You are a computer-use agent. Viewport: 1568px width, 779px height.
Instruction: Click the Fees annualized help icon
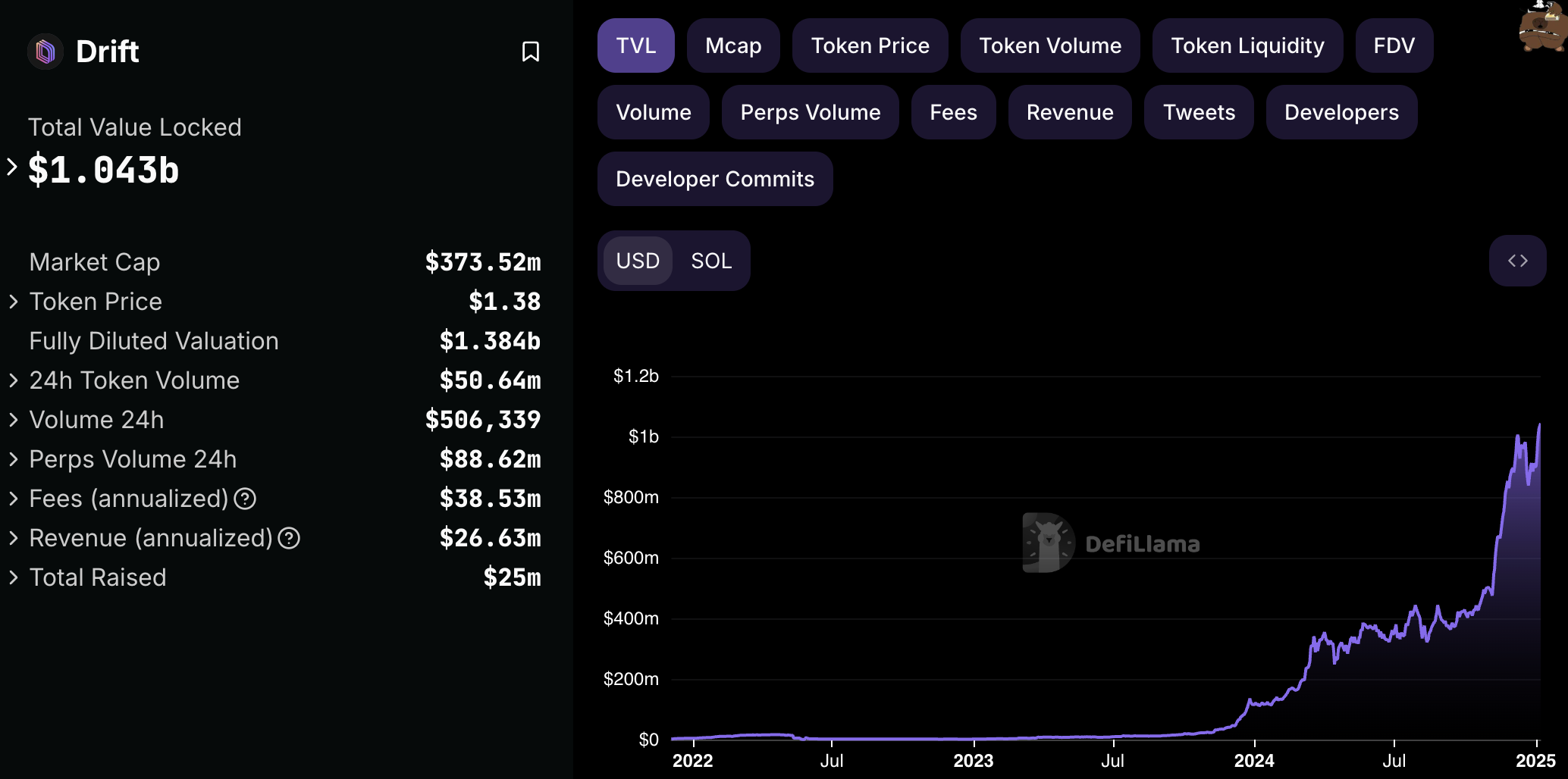(x=245, y=499)
